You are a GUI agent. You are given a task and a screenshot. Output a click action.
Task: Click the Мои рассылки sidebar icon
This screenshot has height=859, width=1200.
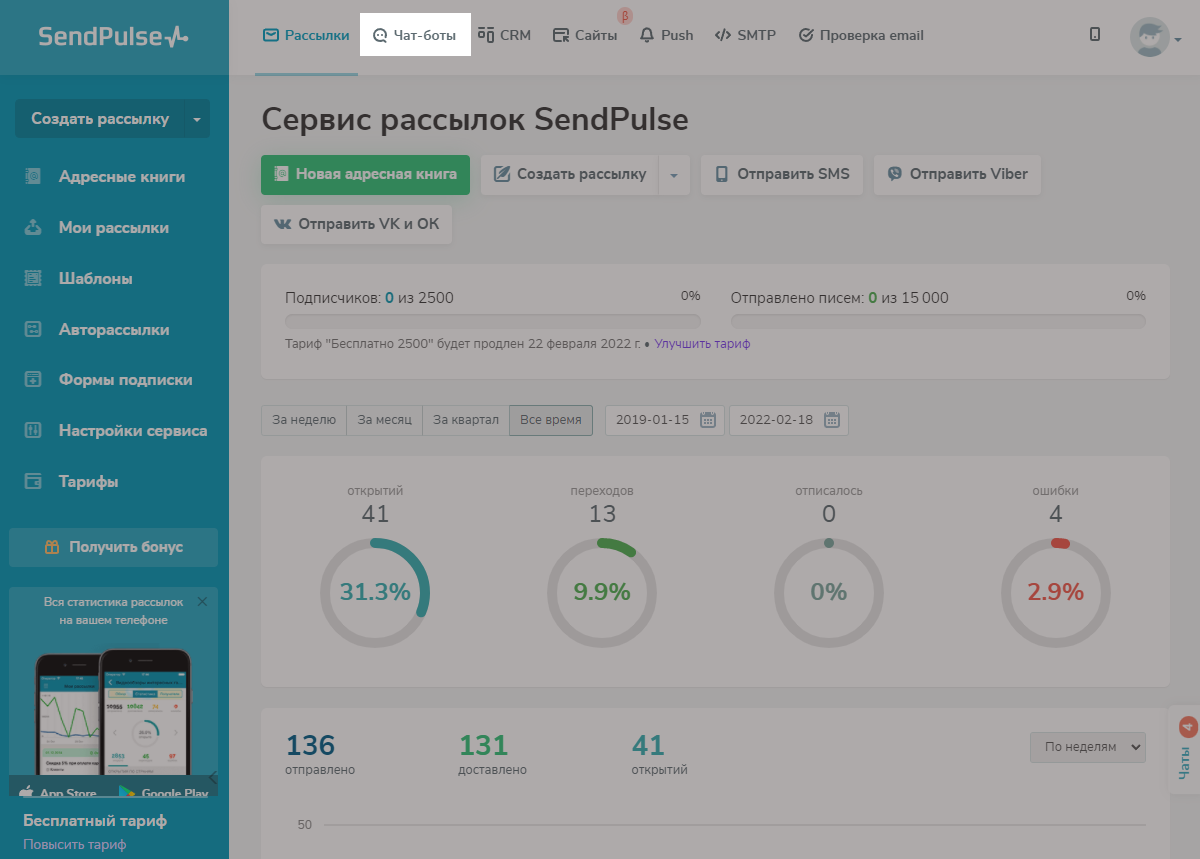(x=33, y=228)
